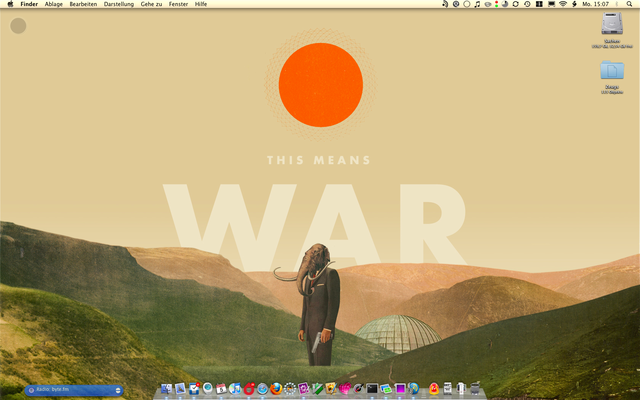This screenshot has width=640, height=400.
Task: Open the Hilfe menu
Action: (x=201, y=4)
